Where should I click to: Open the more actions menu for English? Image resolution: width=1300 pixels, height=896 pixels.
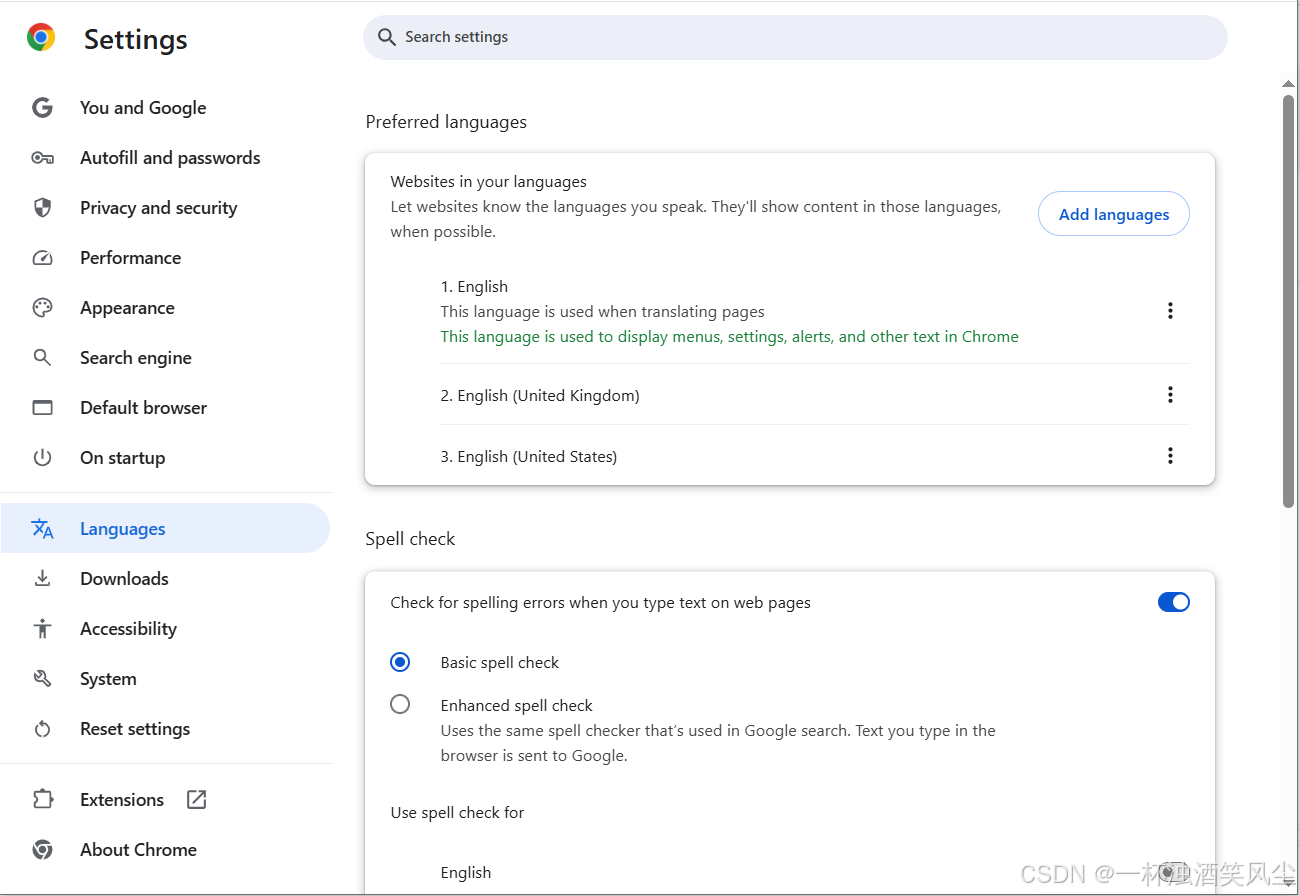pyautogui.click(x=1170, y=311)
